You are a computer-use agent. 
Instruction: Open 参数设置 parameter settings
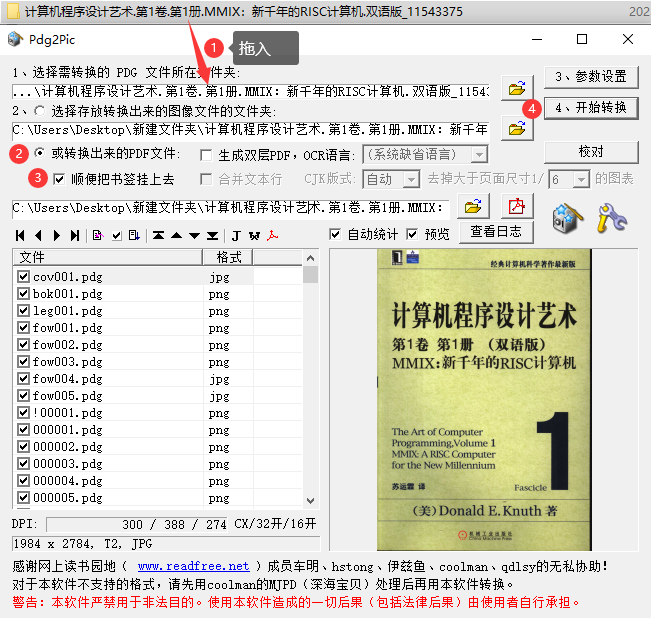pyautogui.click(x=591, y=76)
